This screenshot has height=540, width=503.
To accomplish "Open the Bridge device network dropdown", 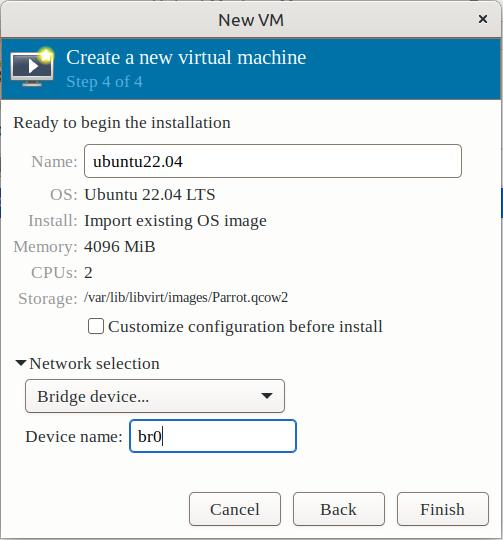I will click(x=155, y=396).
